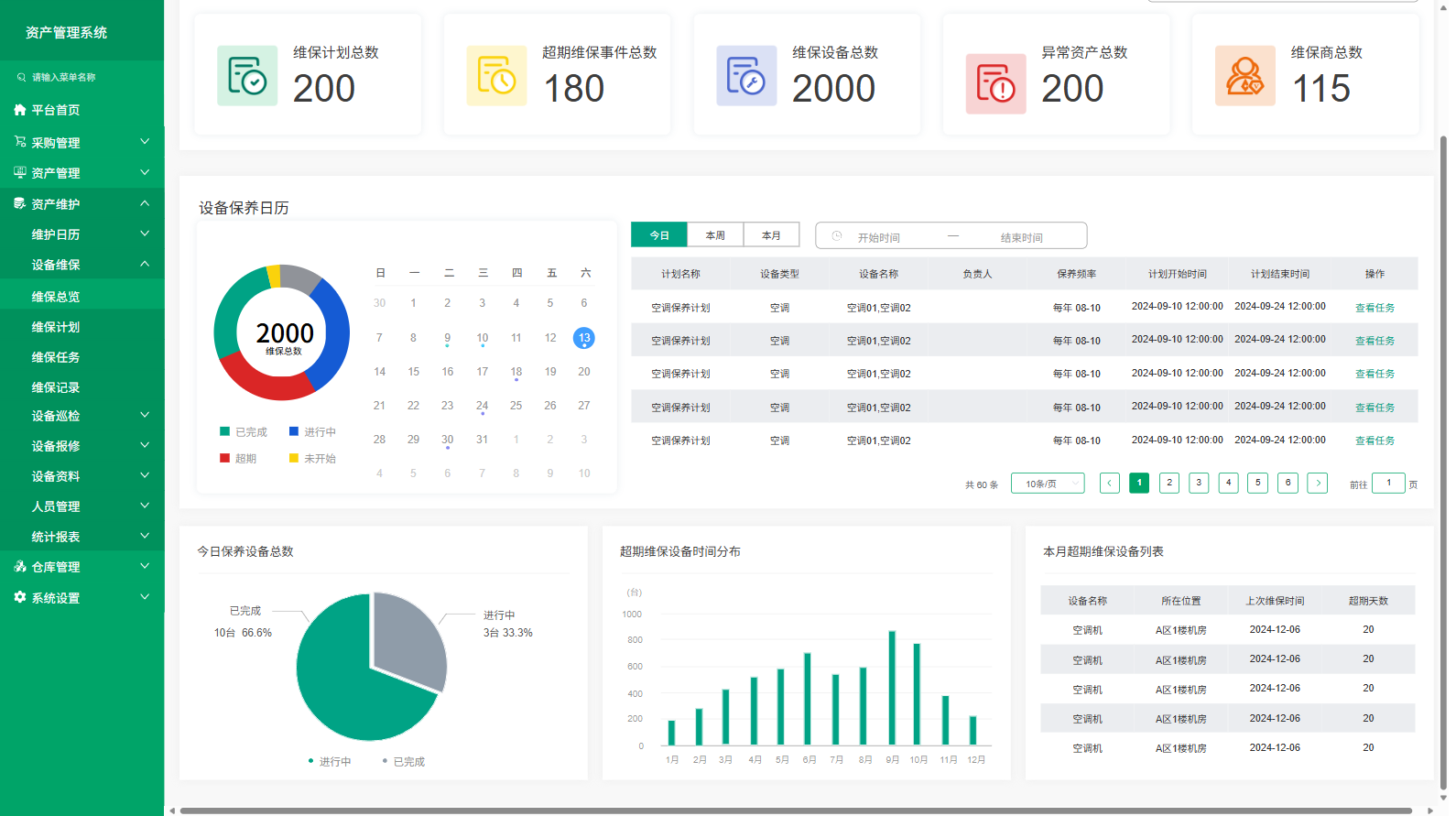Toggle the 超期 legend in donut chart

[x=238, y=459]
